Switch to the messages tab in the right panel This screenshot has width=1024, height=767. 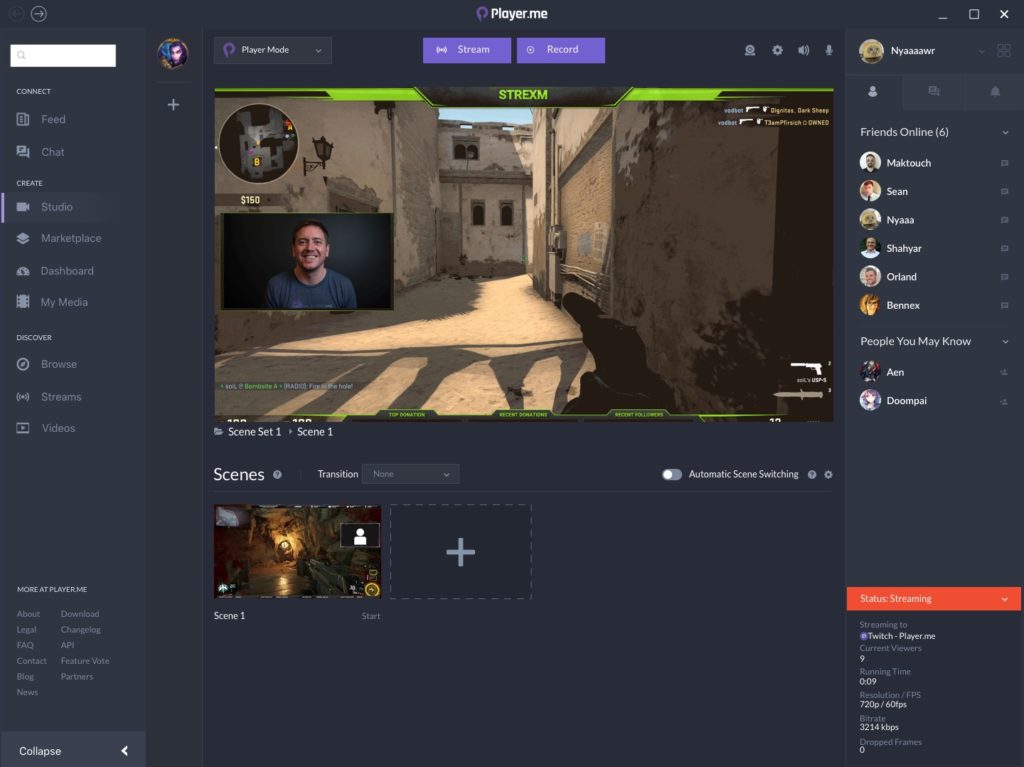[933, 92]
